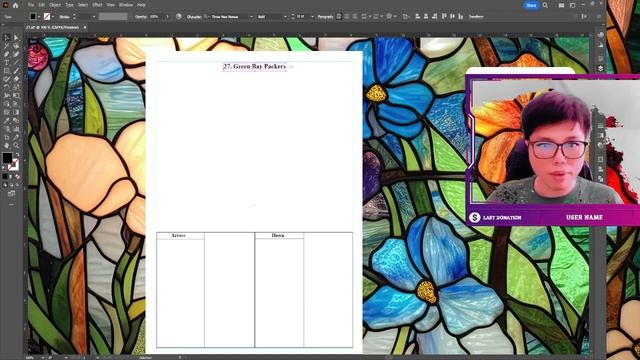The height and width of the screenshot is (360, 640).
Task: Select the Direct Selection tool
Action: [16, 38]
